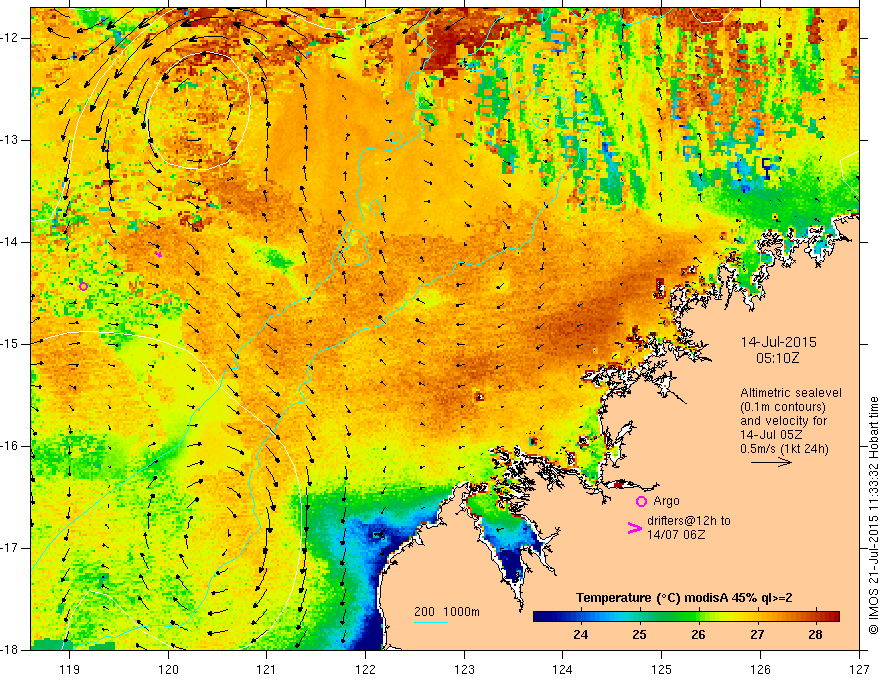This screenshot has height=680, width=880.
Task: Click the Argo float marker near 119E
Action: 83,286
